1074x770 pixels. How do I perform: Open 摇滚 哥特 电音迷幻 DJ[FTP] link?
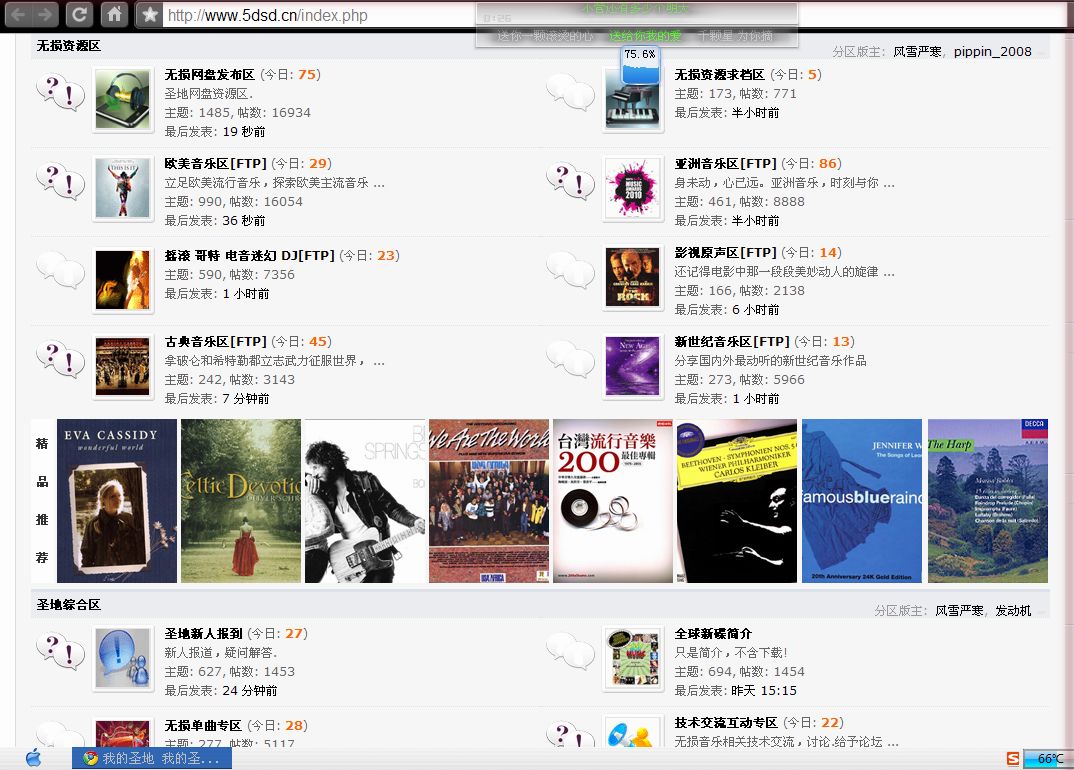click(x=249, y=256)
